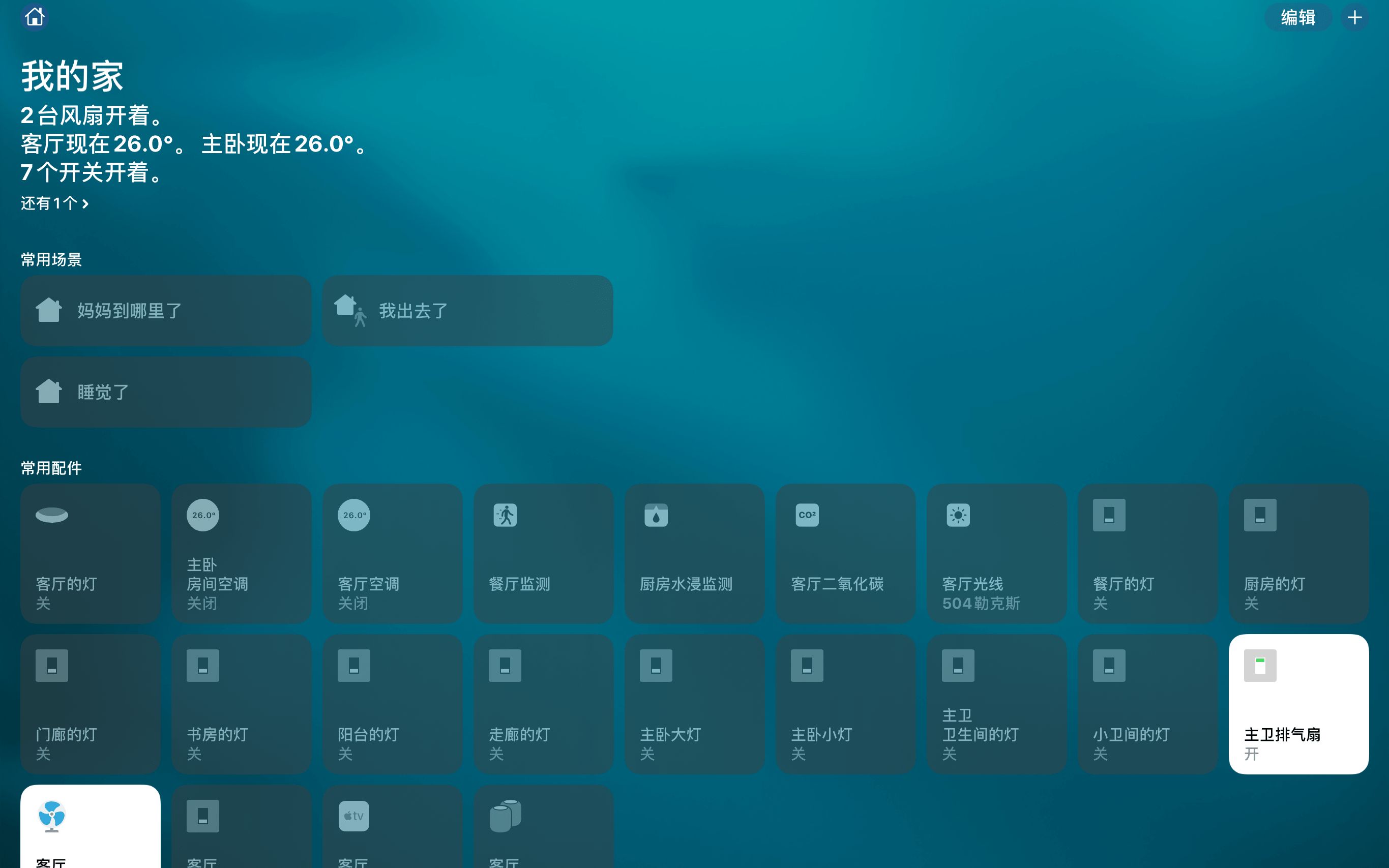This screenshot has height=868, width=1389.
Task: Activate the 我出去了 scene
Action: click(467, 311)
